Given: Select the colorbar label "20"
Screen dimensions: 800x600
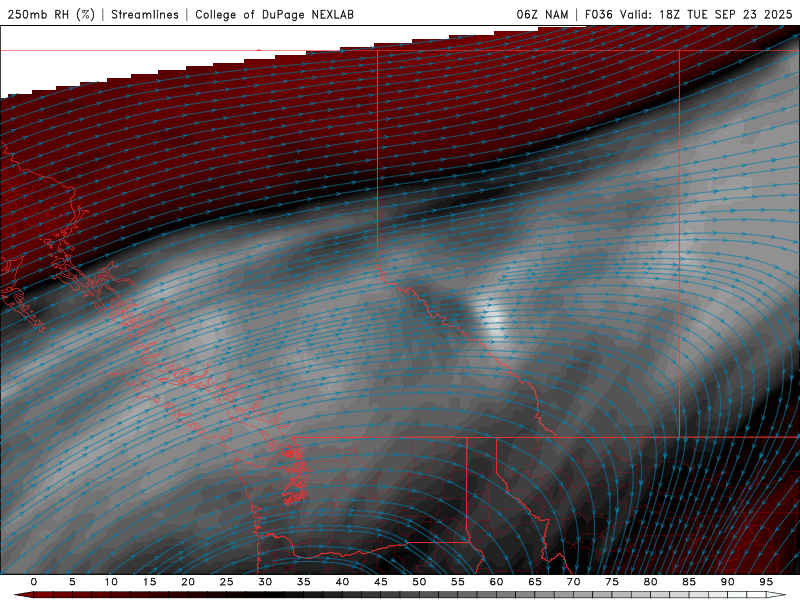Looking at the screenshot, I should [x=188, y=582].
